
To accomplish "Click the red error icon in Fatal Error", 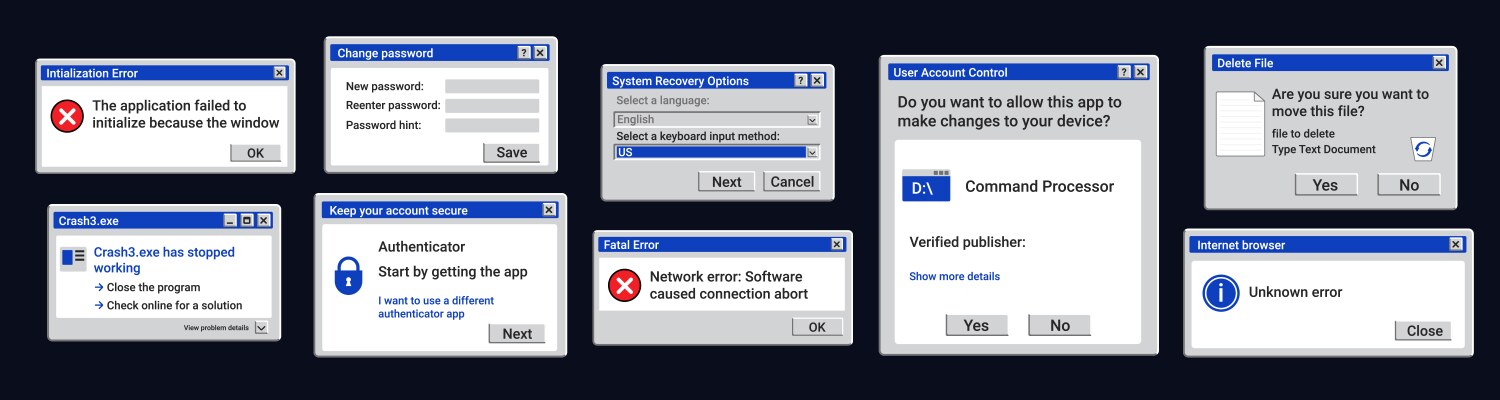I will 624,286.
